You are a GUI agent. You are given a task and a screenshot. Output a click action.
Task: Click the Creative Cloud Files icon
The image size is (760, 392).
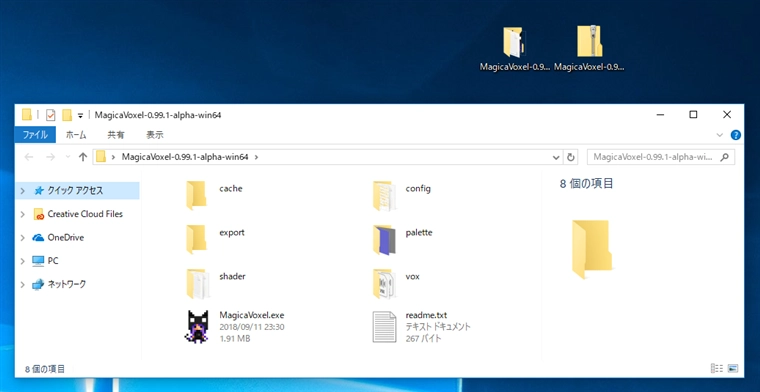pyautogui.click(x=39, y=214)
